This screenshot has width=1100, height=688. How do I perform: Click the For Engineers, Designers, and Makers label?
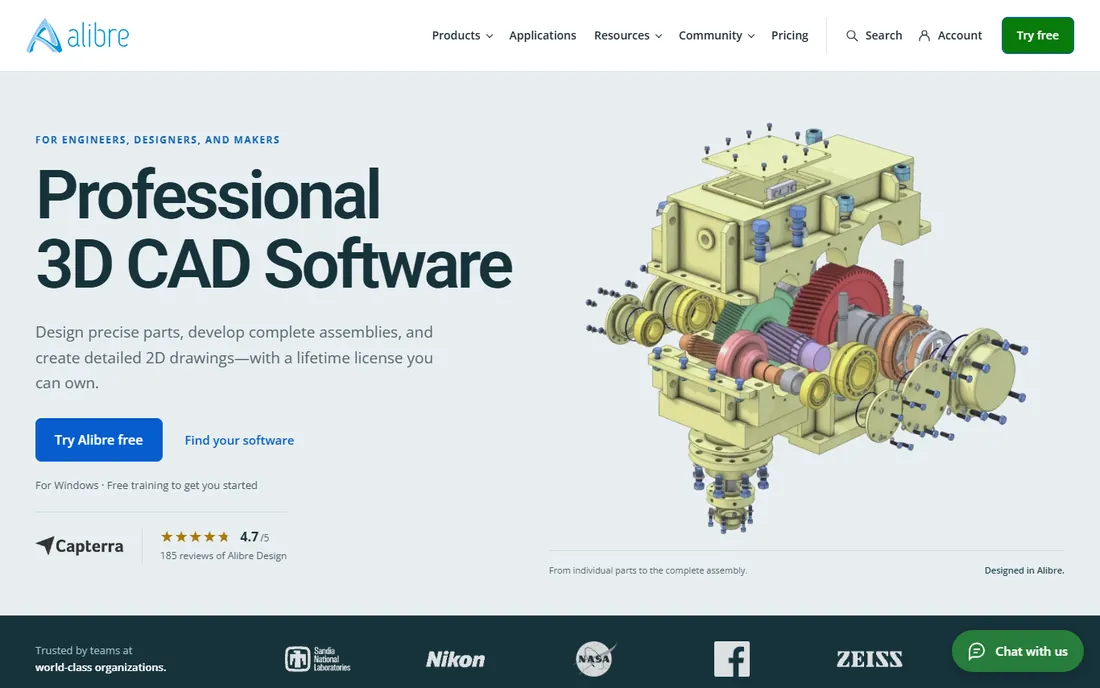click(x=158, y=140)
